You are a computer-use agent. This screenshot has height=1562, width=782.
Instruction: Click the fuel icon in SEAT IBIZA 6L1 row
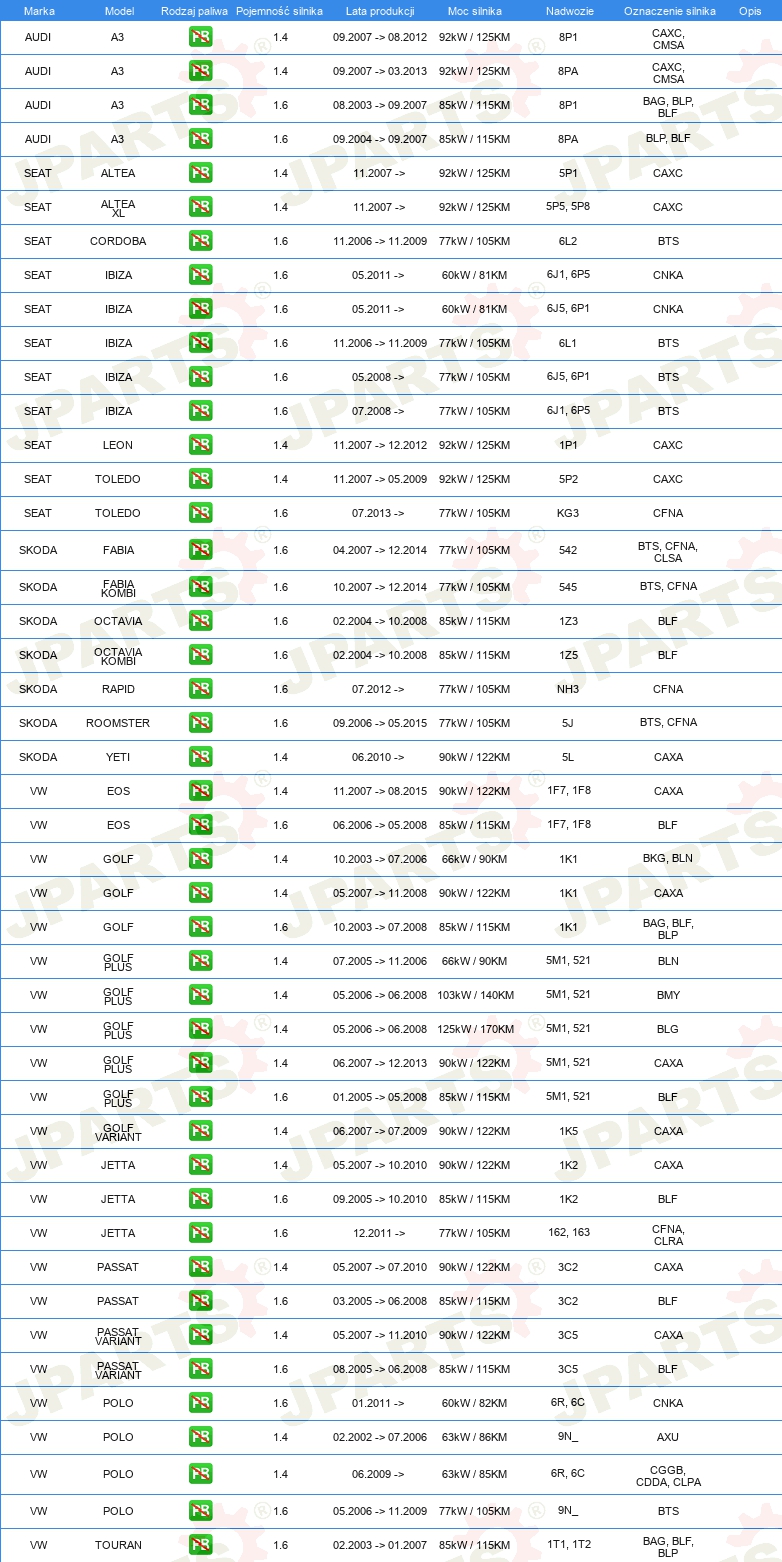200,343
